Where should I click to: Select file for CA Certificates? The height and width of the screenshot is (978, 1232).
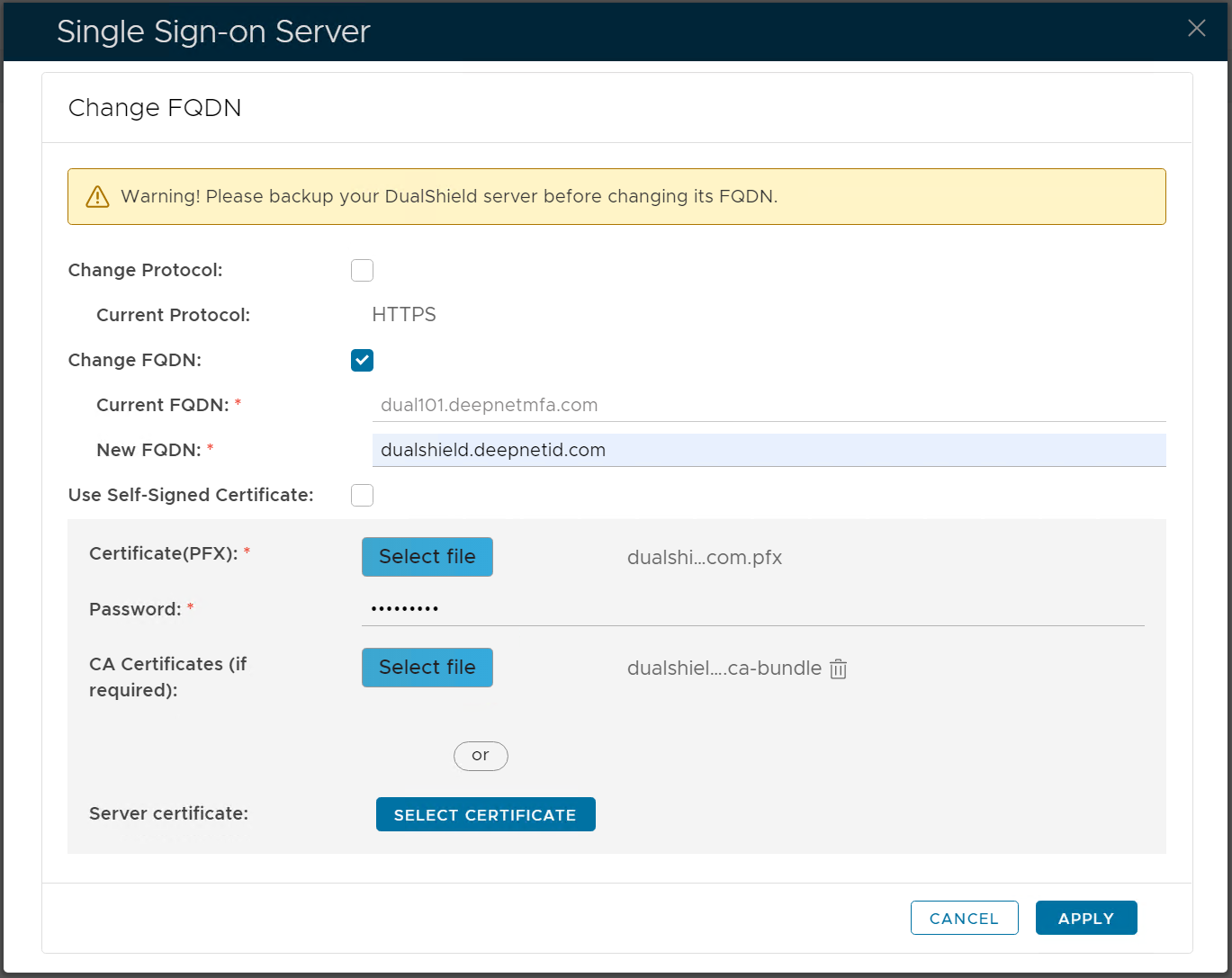(427, 668)
